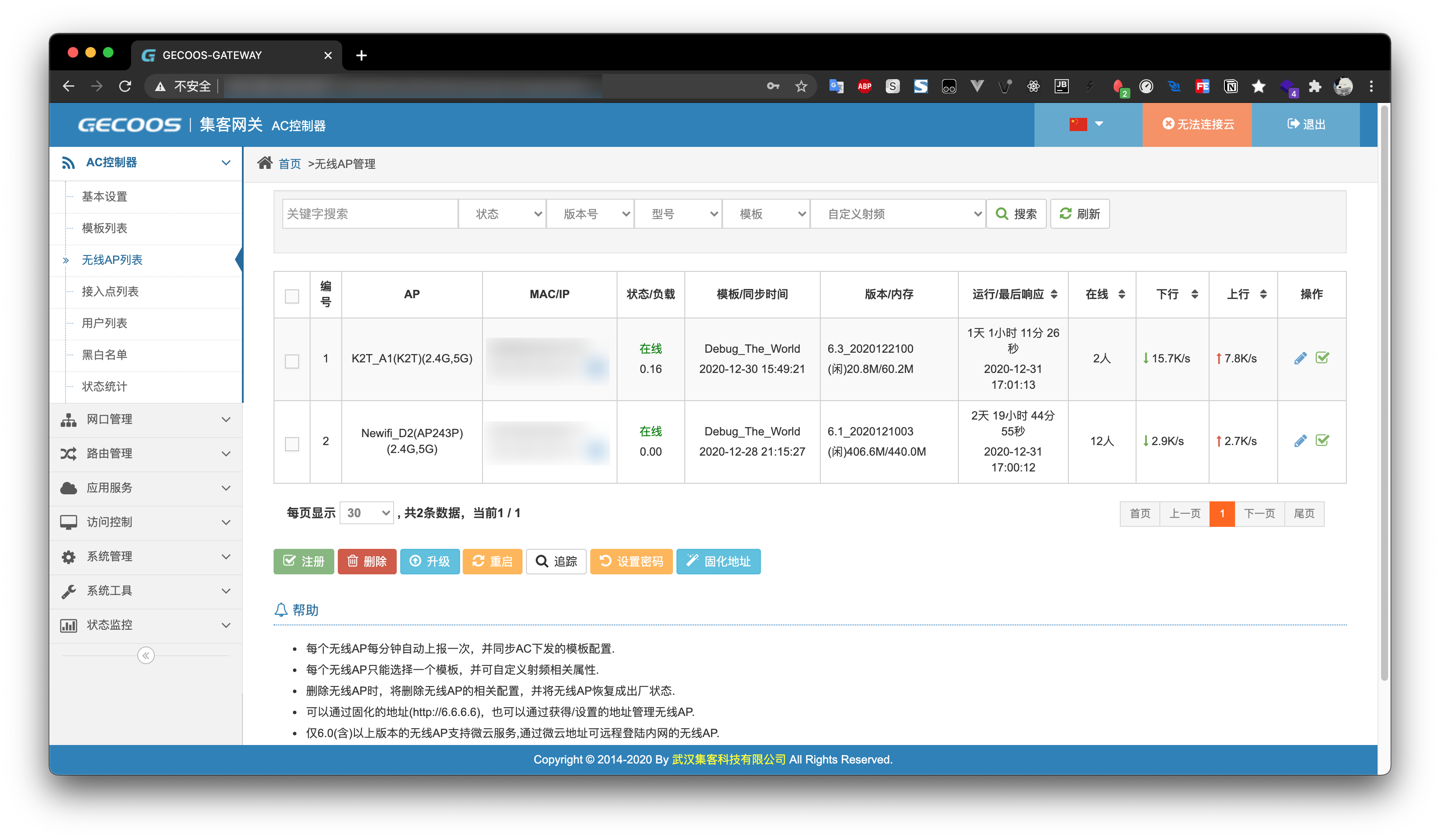Sort the 下行 column
The width and height of the screenshot is (1440, 840).
pyautogui.click(x=1194, y=294)
